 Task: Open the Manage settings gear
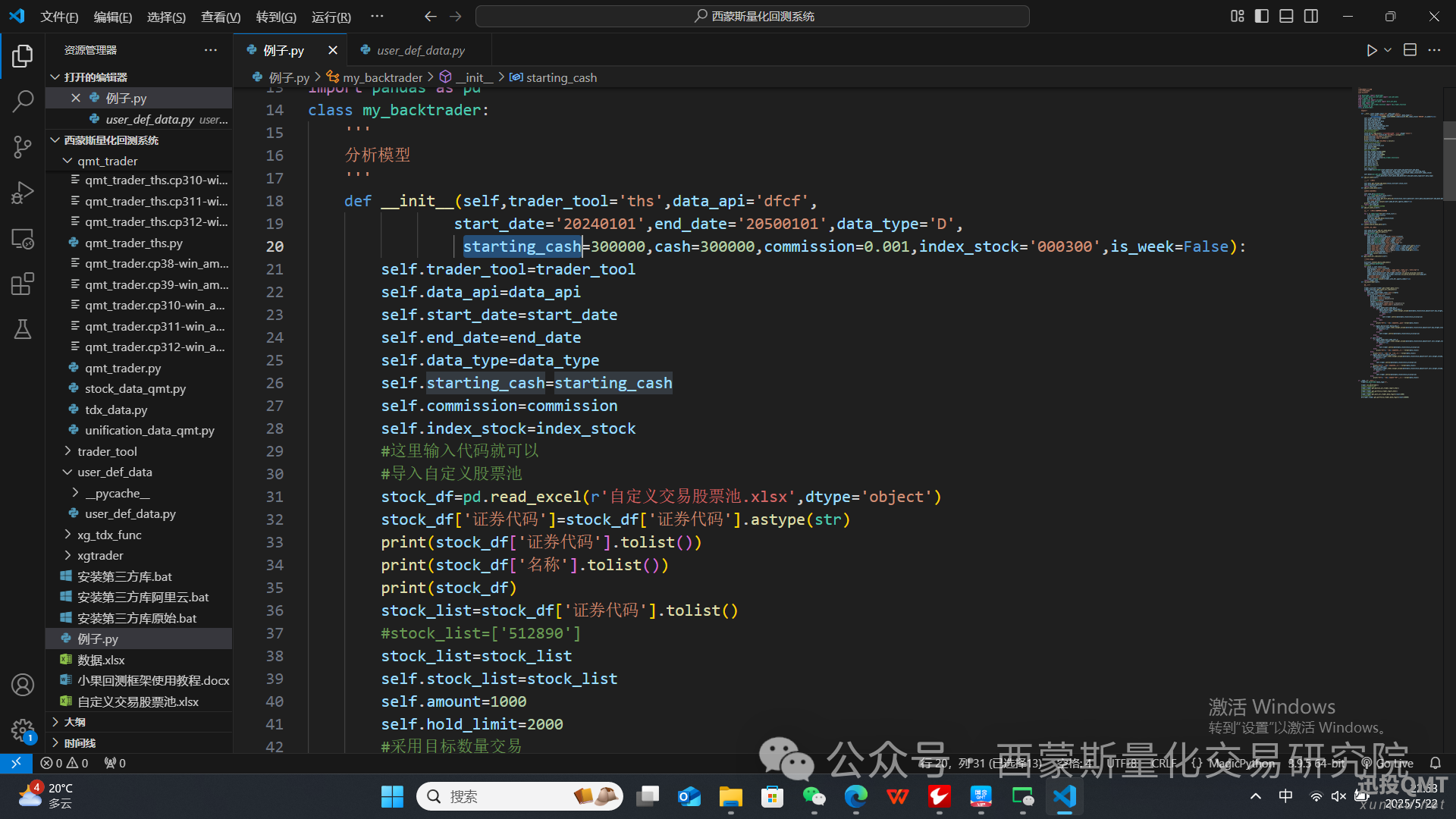coord(23,730)
